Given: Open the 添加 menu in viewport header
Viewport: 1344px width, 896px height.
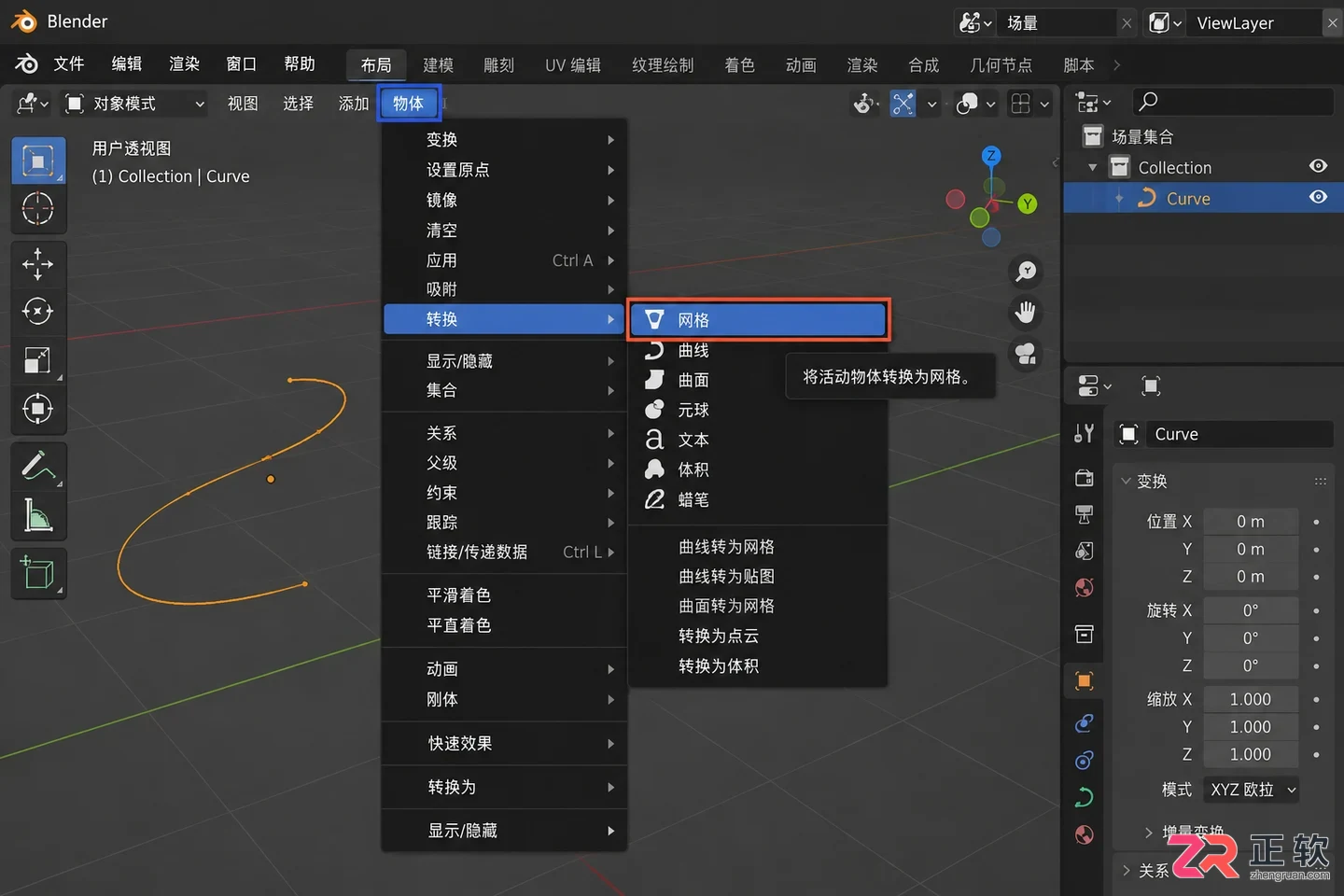Looking at the screenshot, I should tap(354, 104).
